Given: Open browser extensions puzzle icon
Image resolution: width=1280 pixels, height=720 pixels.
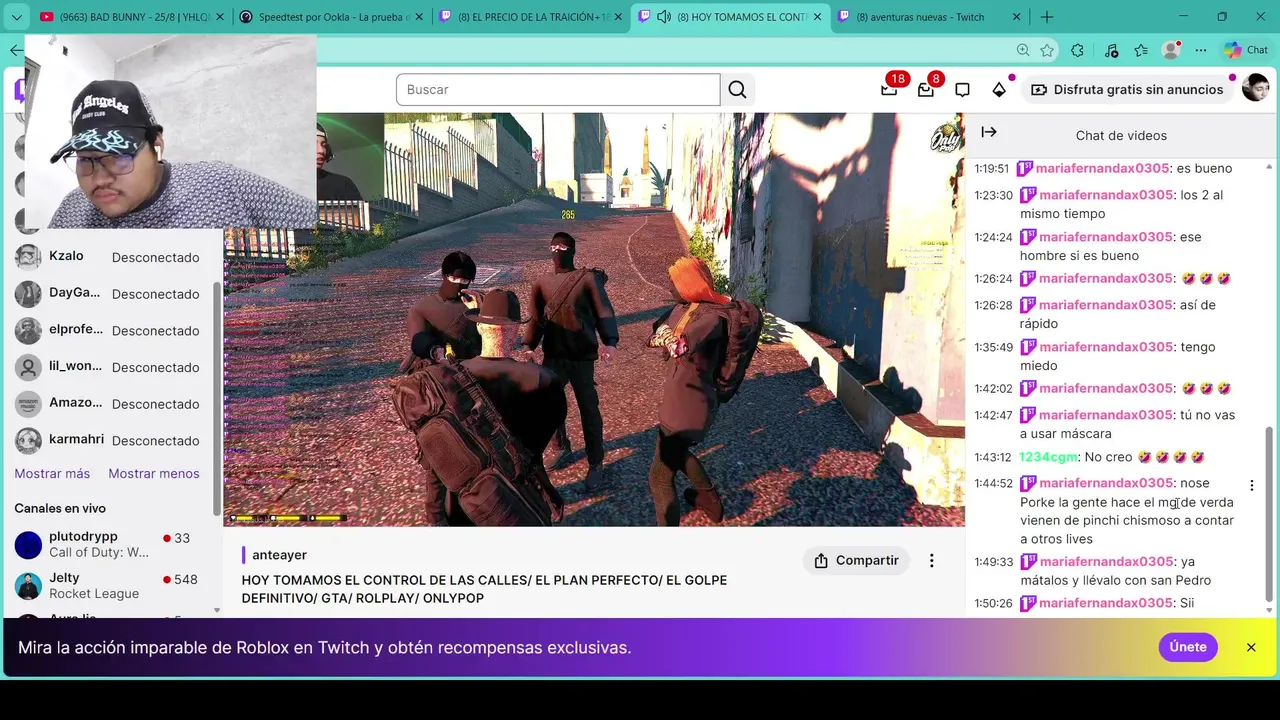Looking at the screenshot, I should pyautogui.click(x=1077, y=50).
